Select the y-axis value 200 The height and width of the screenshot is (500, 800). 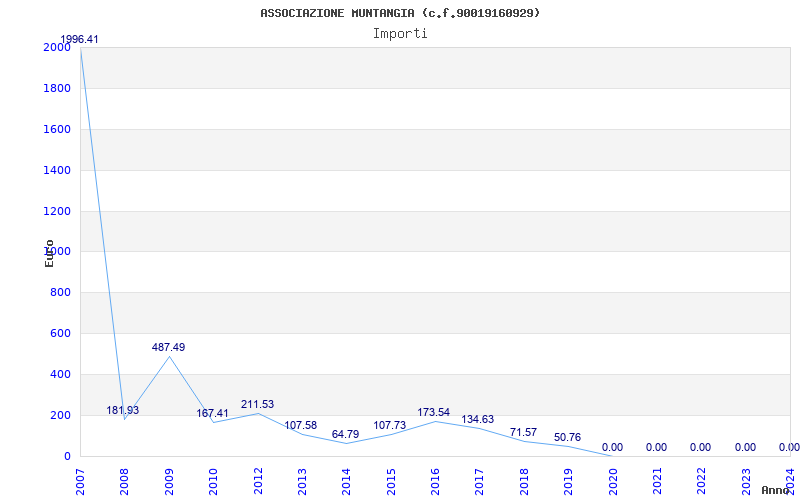pos(60,415)
